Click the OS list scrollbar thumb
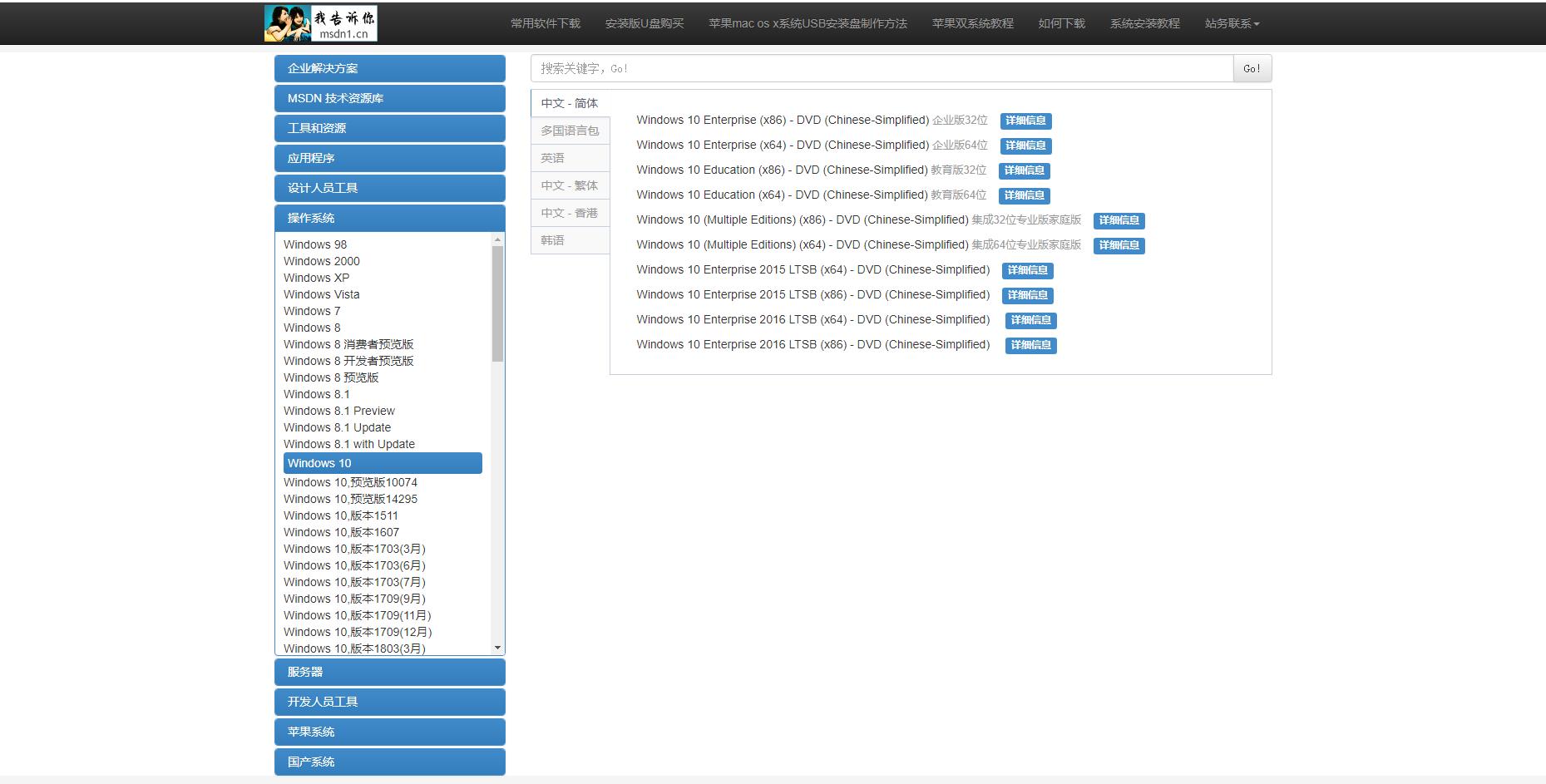This screenshot has height=784, width=1546. point(498,303)
